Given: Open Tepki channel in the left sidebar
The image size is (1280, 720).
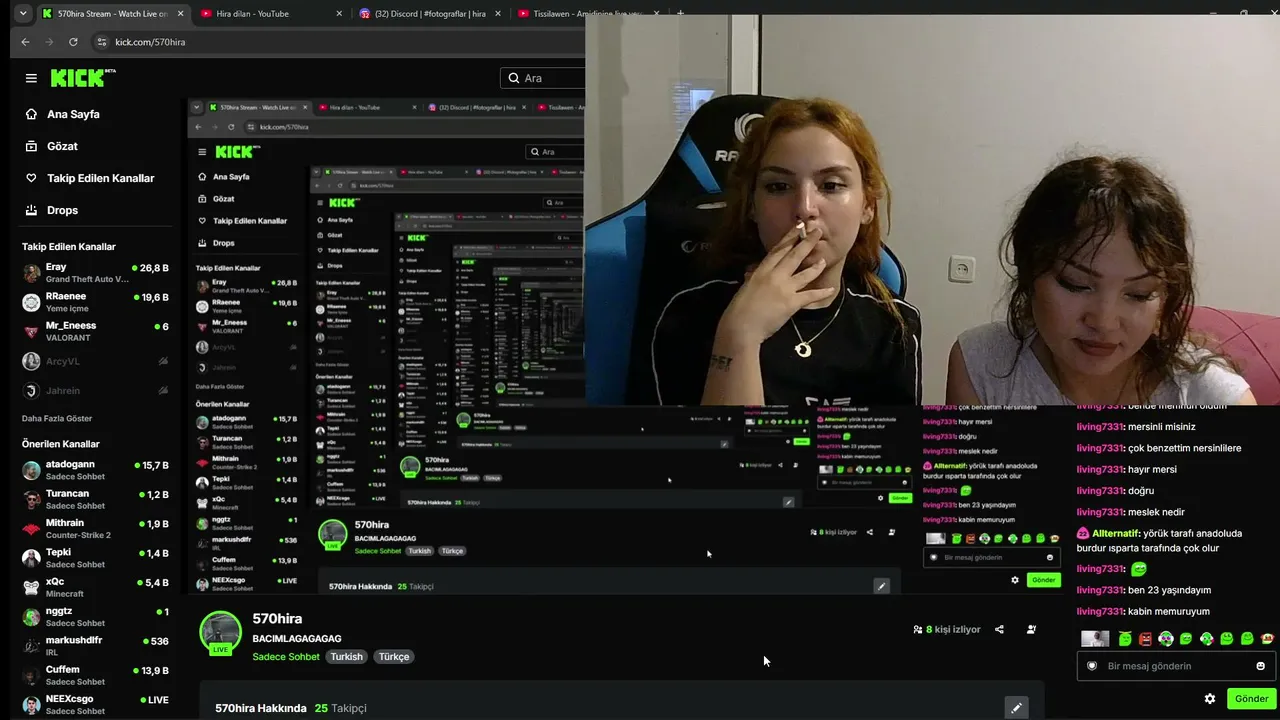Looking at the screenshot, I should (x=95, y=558).
